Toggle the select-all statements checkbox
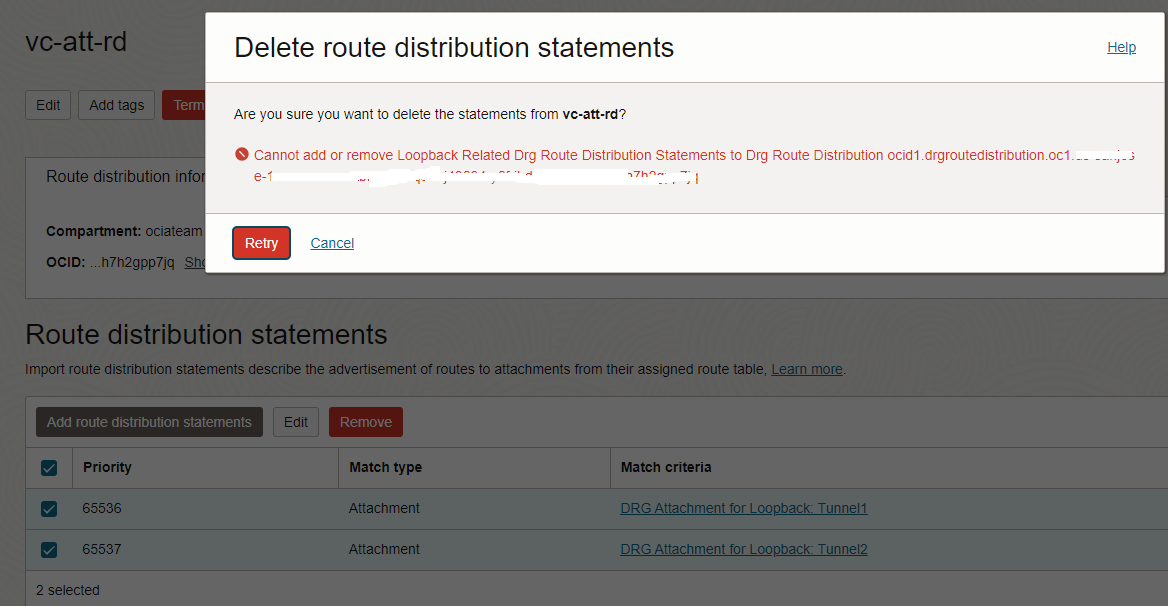Screen dimensions: 1168x606 [49, 468]
